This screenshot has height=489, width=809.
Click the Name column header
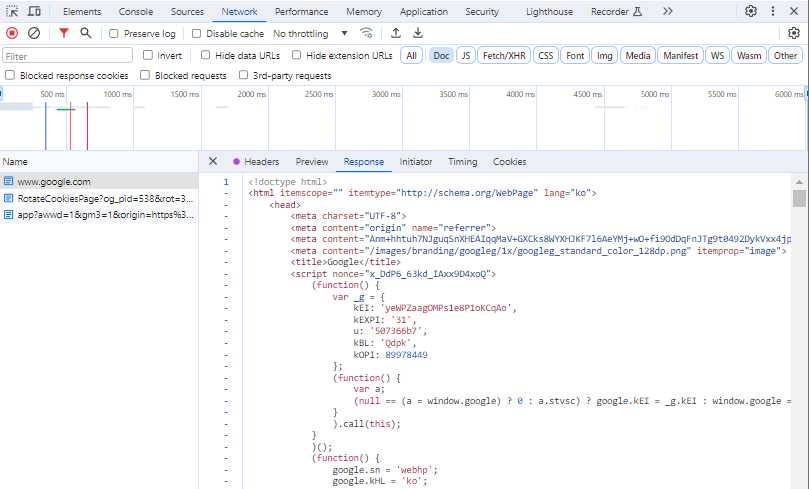click(99, 161)
